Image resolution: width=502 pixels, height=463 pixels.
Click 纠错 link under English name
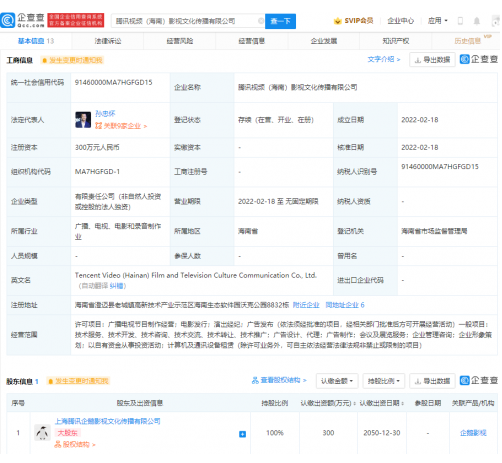(x=116, y=286)
